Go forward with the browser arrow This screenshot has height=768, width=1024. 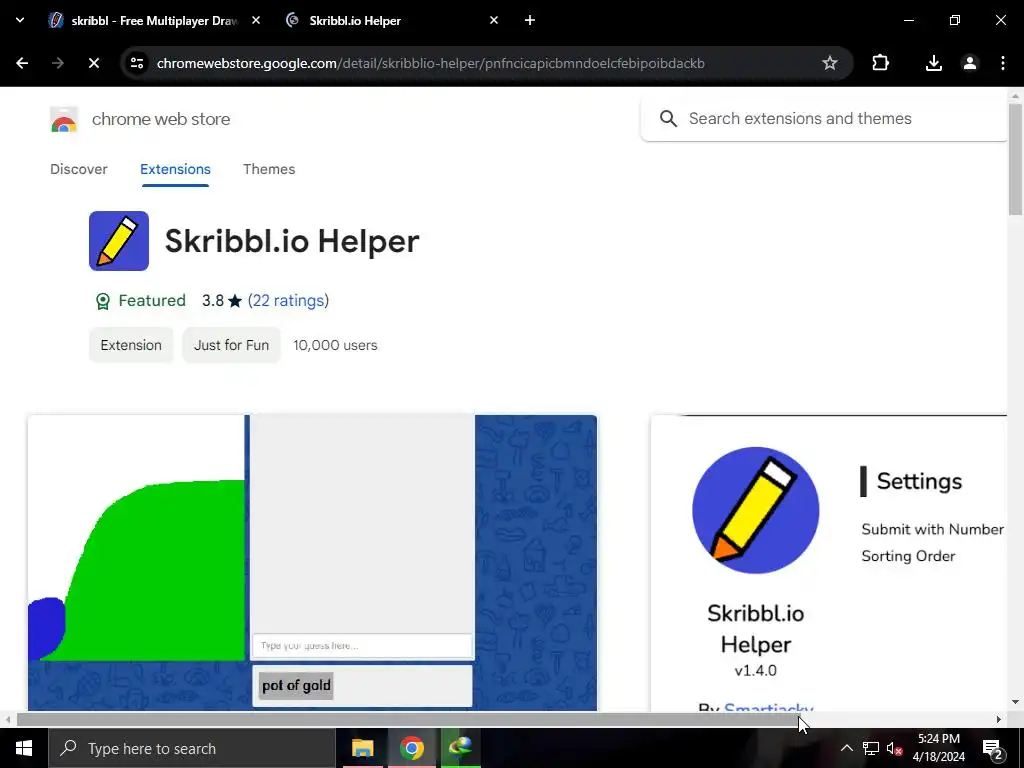(58, 63)
